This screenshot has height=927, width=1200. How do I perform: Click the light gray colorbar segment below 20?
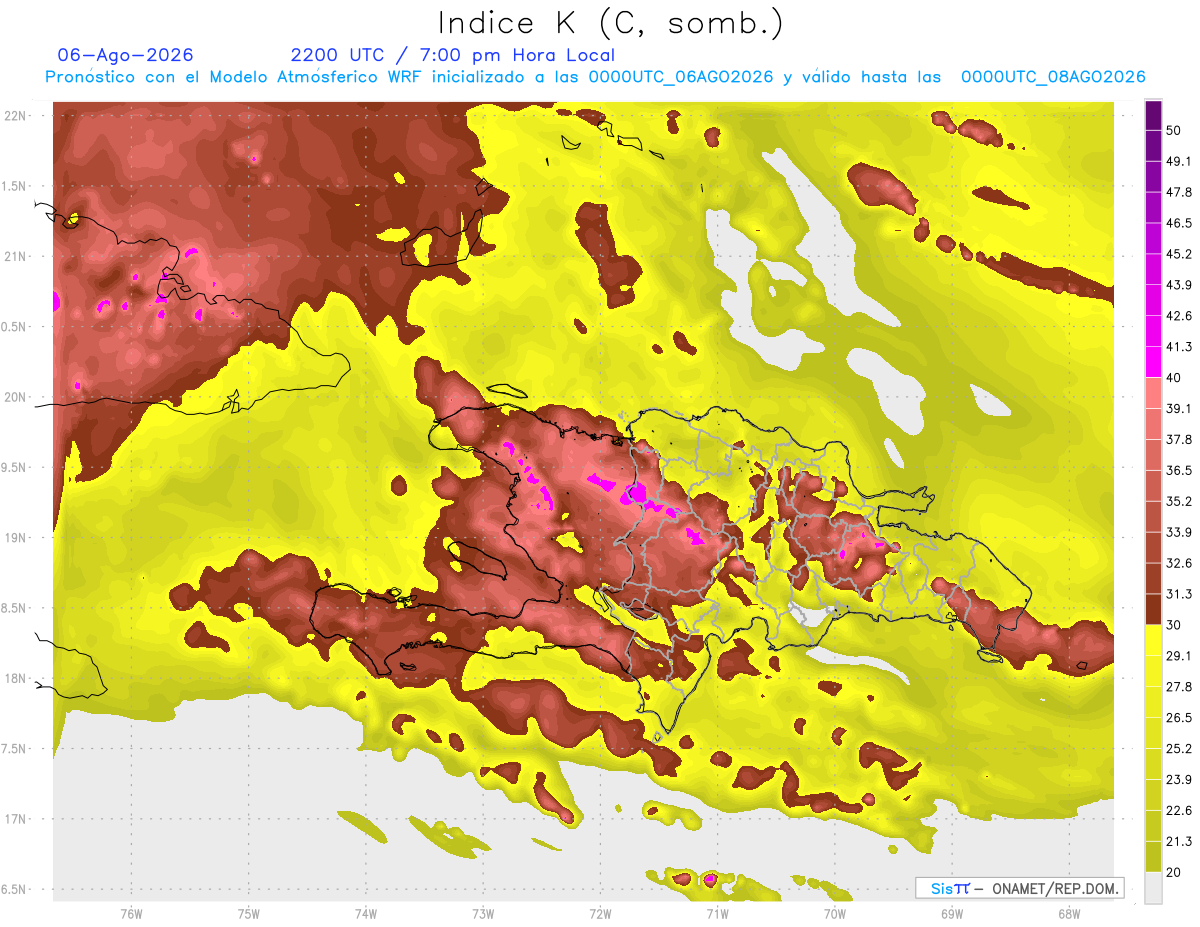point(1154,888)
